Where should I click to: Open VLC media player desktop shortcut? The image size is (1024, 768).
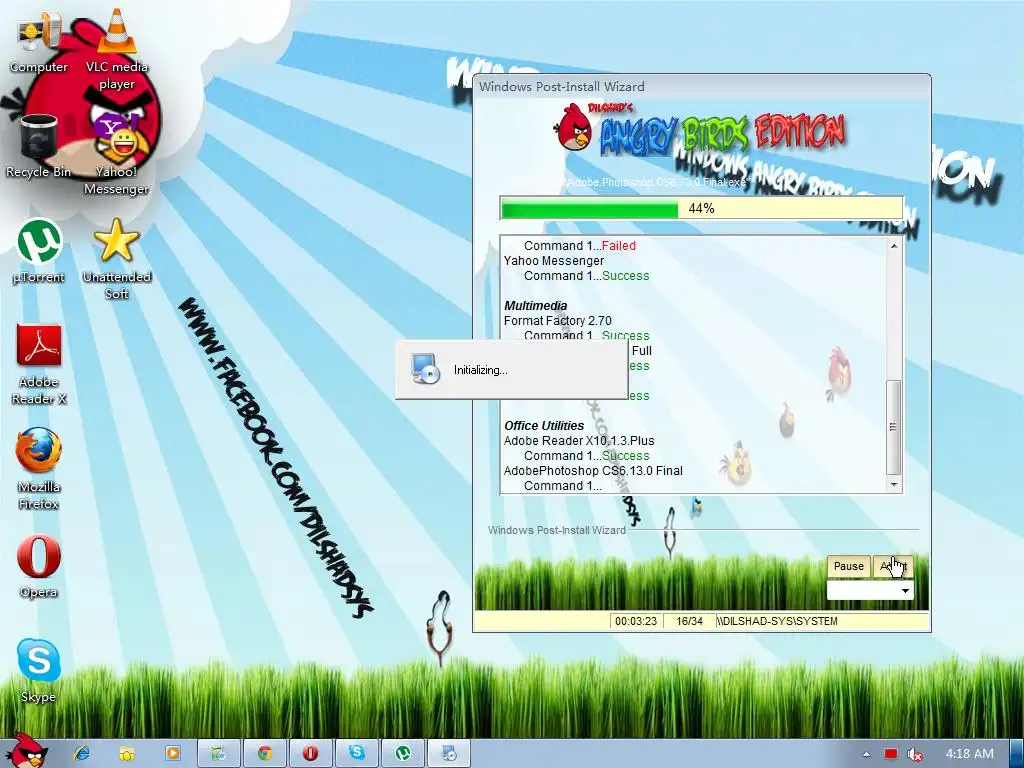[x=117, y=49]
